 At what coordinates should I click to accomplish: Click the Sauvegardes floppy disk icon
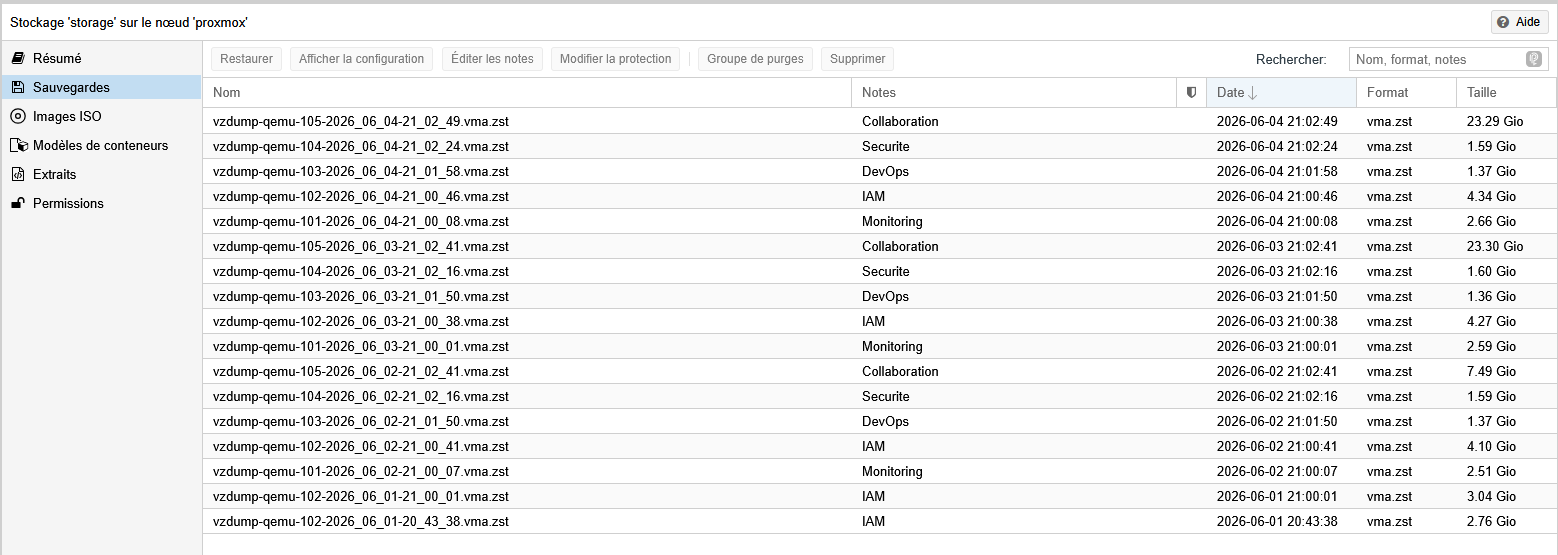(x=17, y=88)
